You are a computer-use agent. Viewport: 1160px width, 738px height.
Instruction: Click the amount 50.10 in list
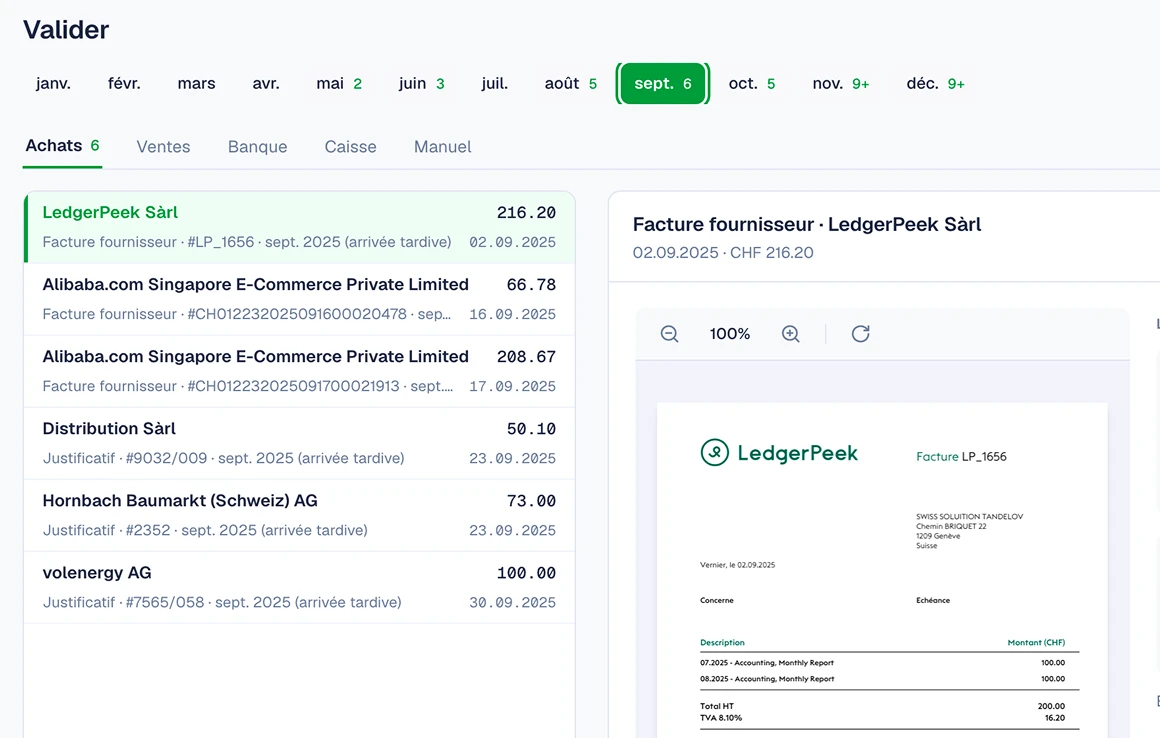coord(531,429)
